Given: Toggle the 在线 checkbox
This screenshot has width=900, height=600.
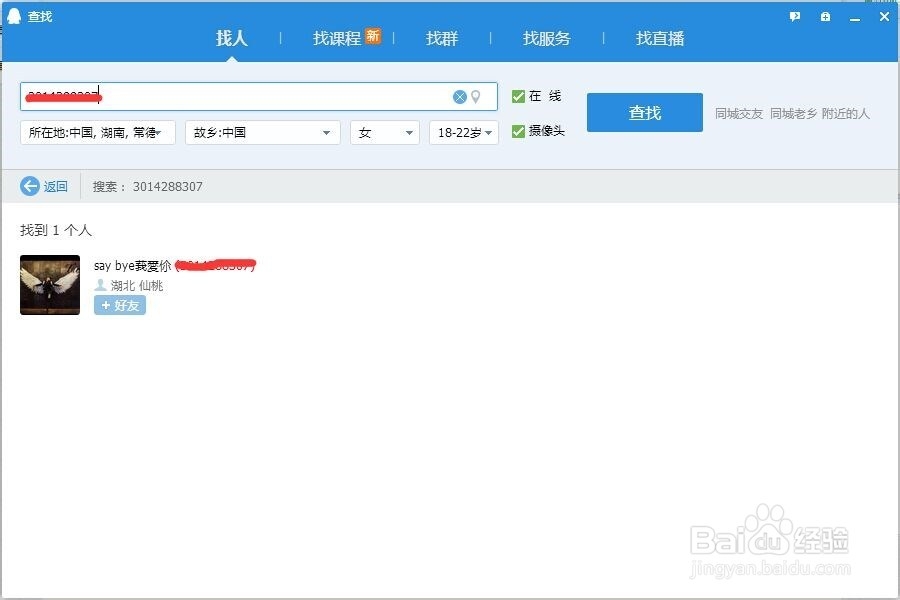Looking at the screenshot, I should (518, 96).
